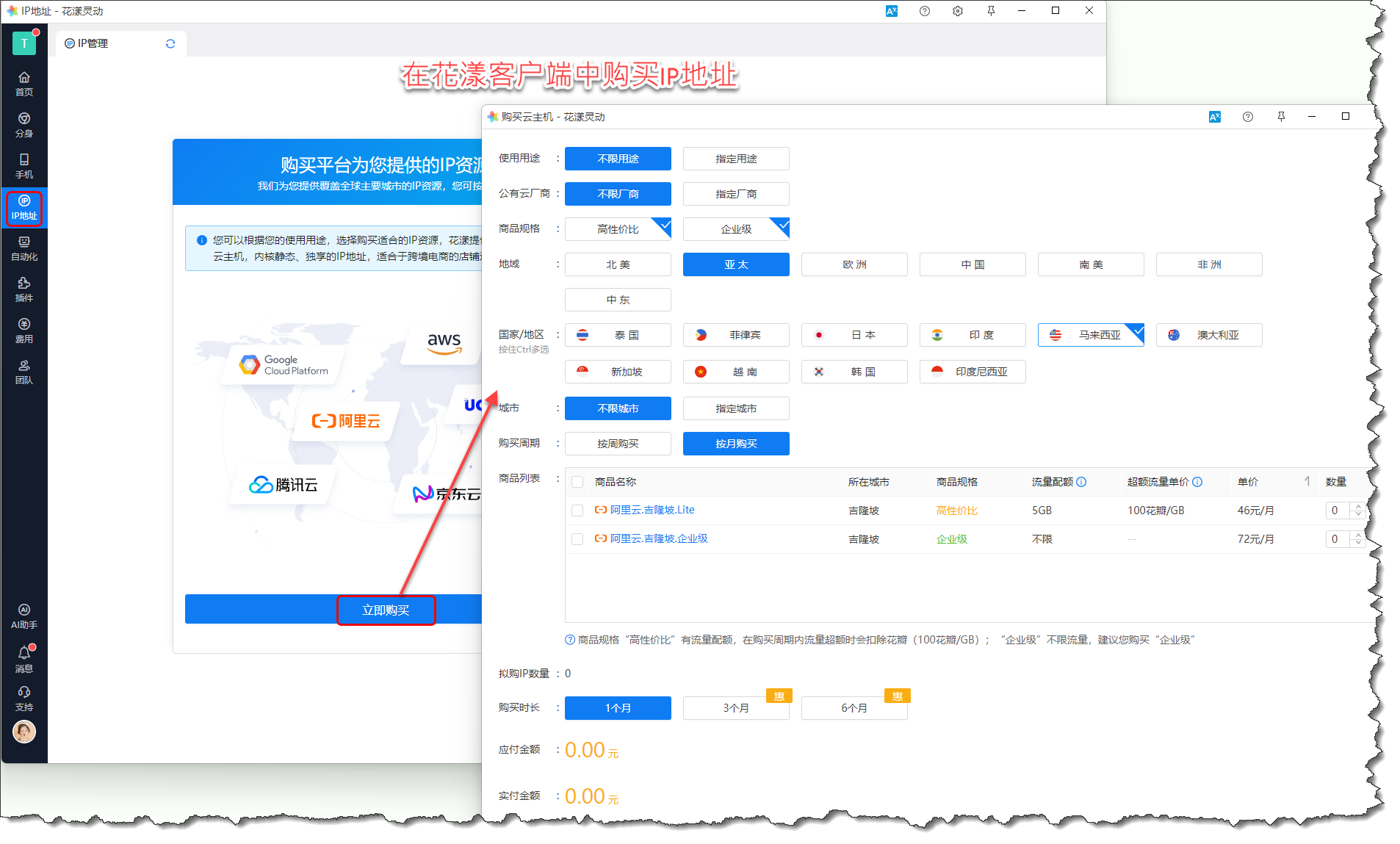Decrease quantity for 阿里云.吉隆坡.Lite
This screenshot has width=1400, height=844.
click(x=1359, y=514)
